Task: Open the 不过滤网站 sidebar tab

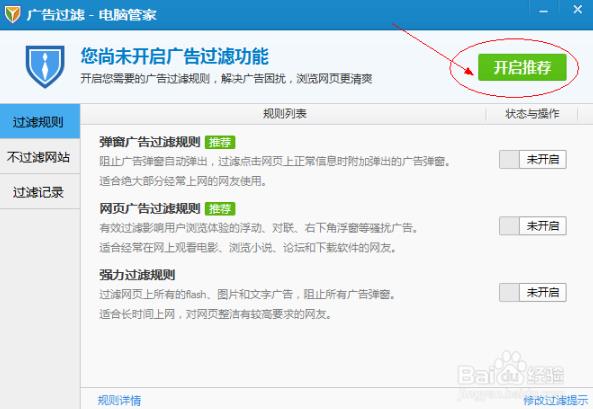Action: 40,157
